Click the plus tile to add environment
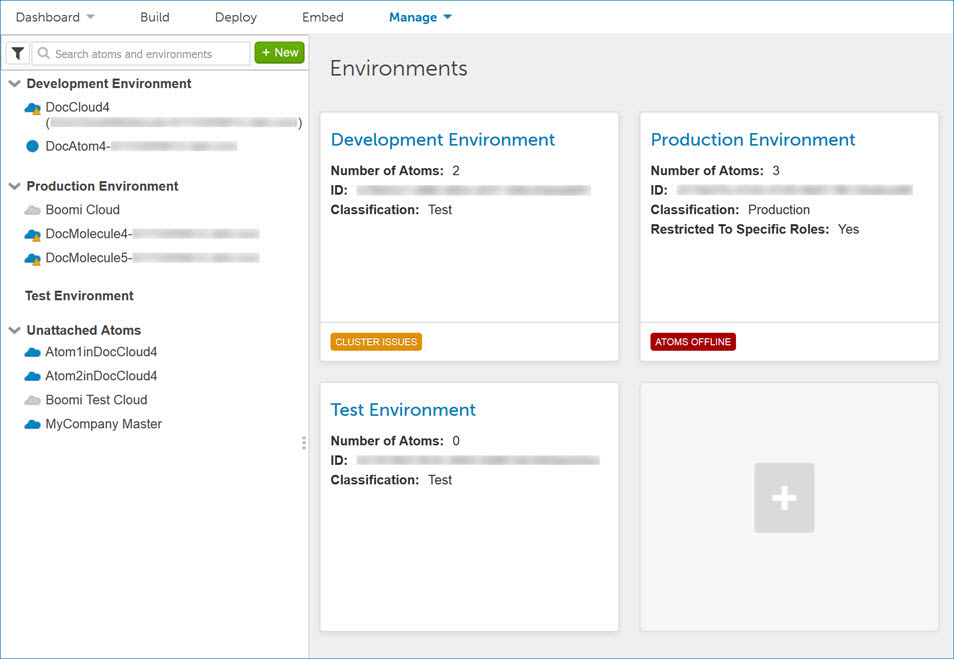The width and height of the screenshot is (954, 659). [x=784, y=498]
